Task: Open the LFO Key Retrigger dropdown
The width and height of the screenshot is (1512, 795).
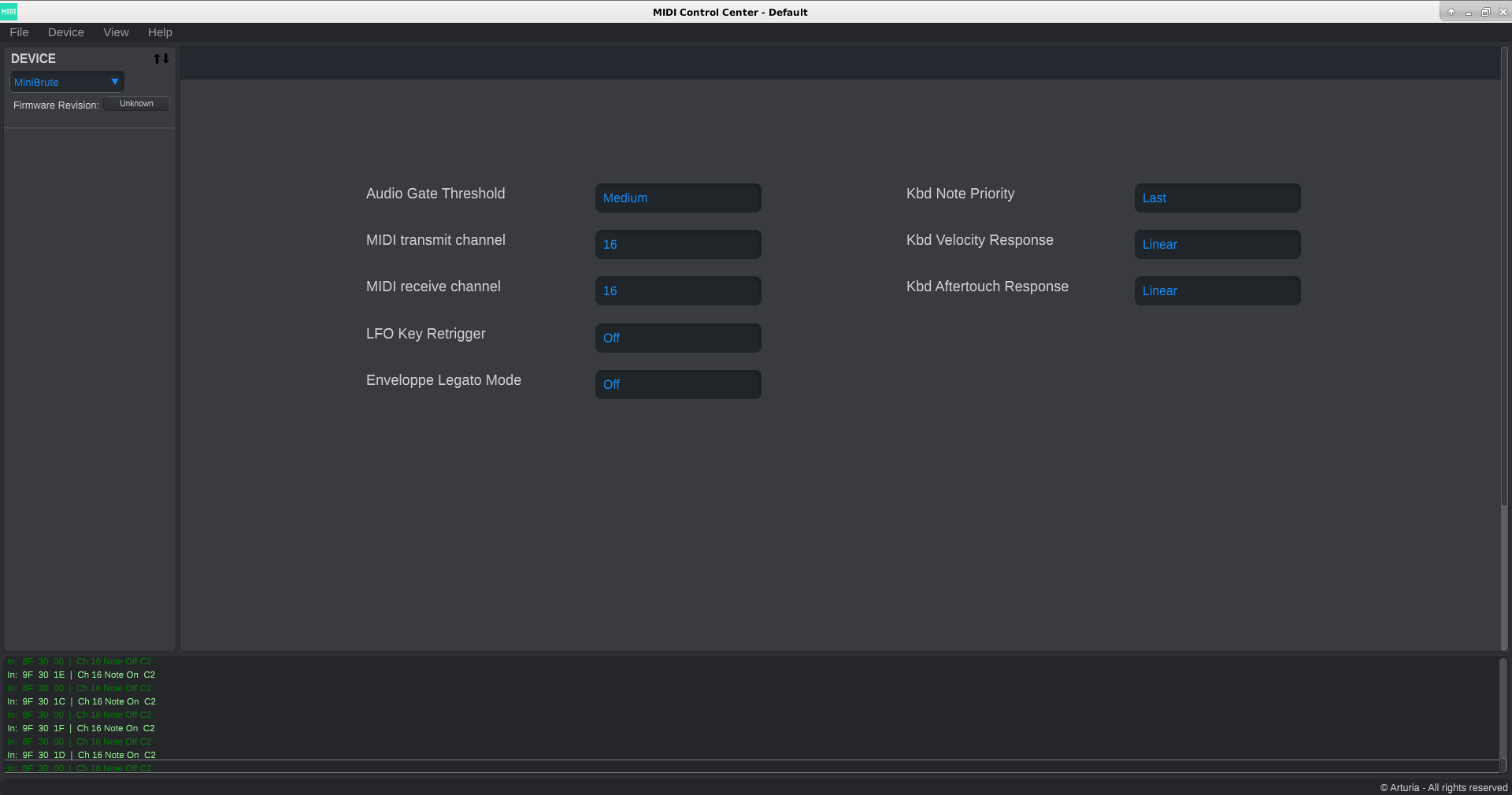Action: (x=678, y=338)
